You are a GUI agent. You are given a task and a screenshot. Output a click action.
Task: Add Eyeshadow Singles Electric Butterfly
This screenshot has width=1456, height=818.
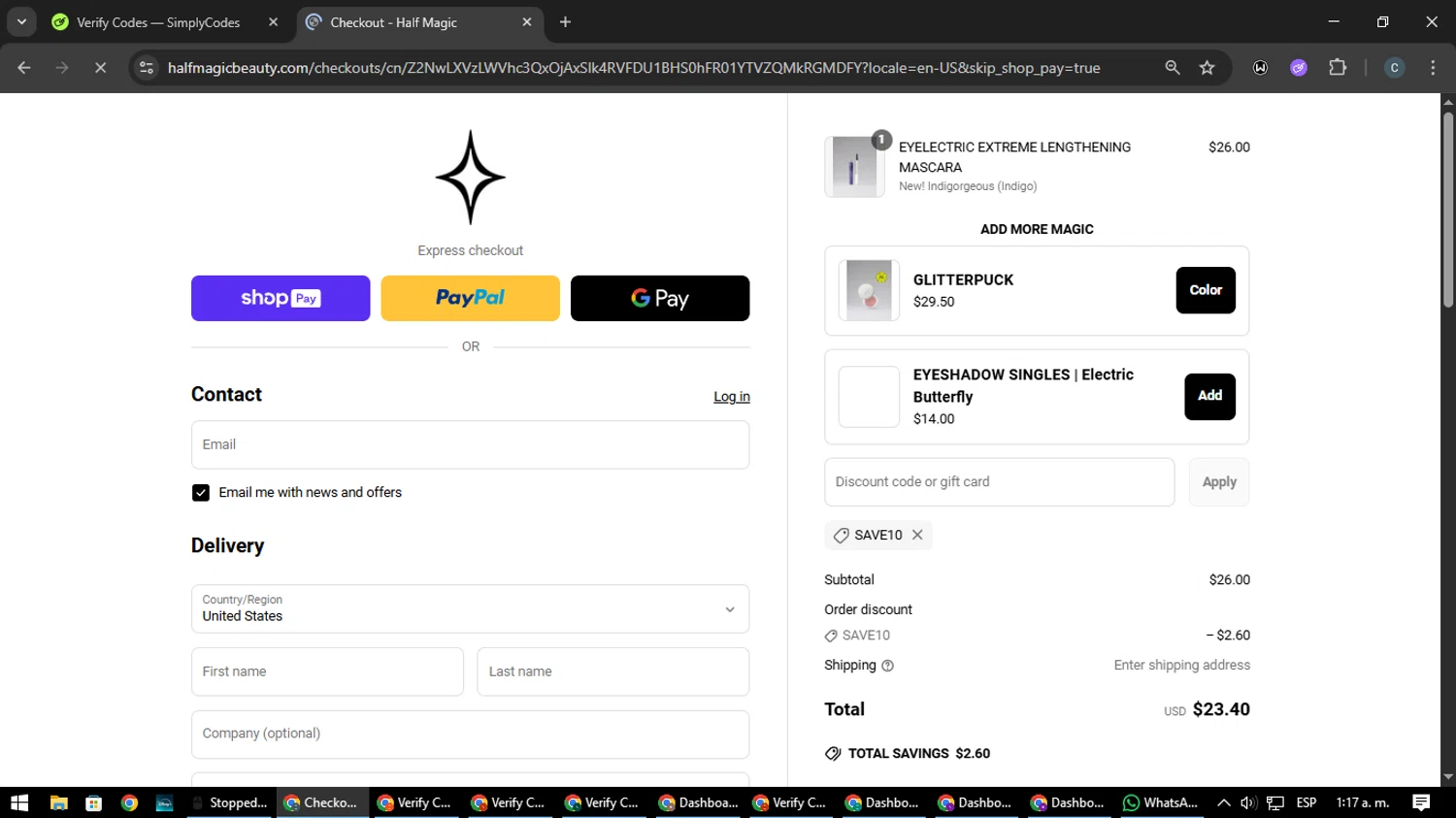click(1209, 396)
